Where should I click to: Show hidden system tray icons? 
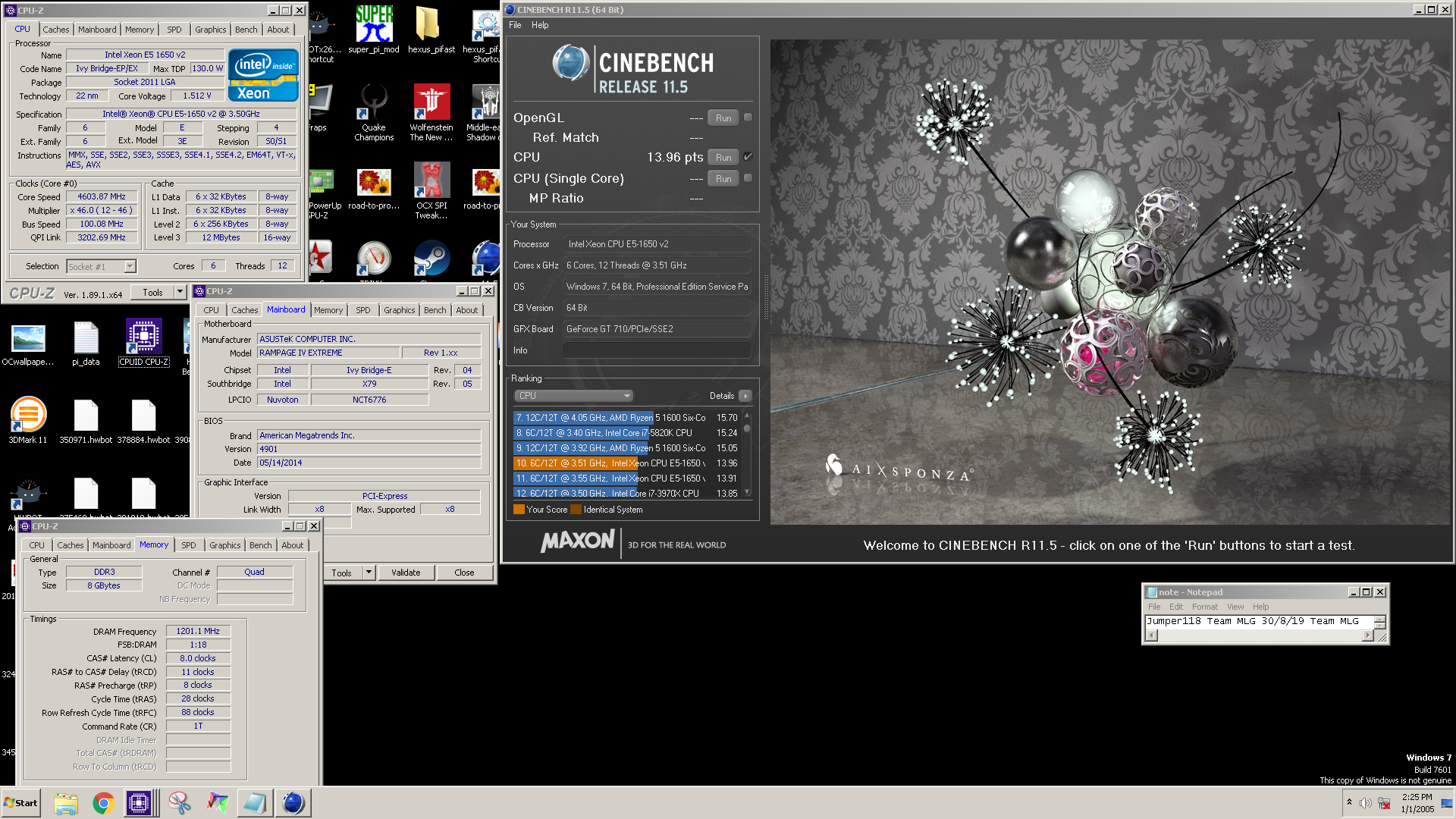1349,802
